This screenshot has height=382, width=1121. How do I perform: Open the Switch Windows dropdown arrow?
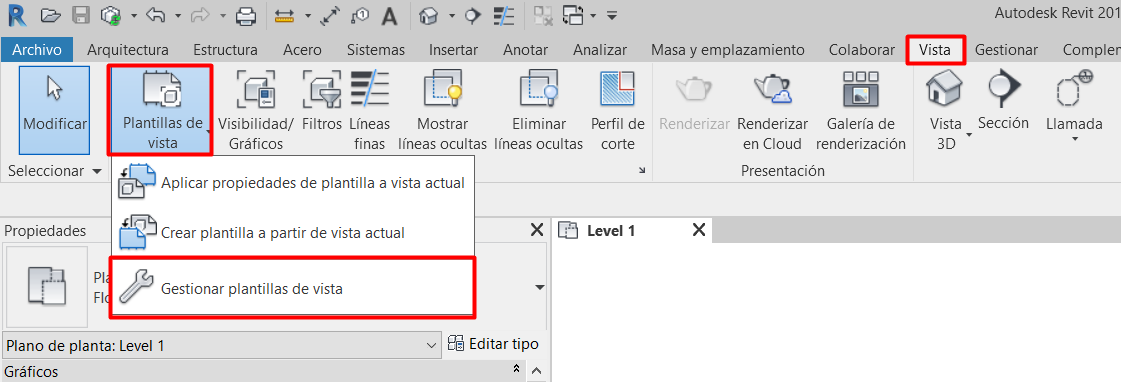tap(594, 15)
